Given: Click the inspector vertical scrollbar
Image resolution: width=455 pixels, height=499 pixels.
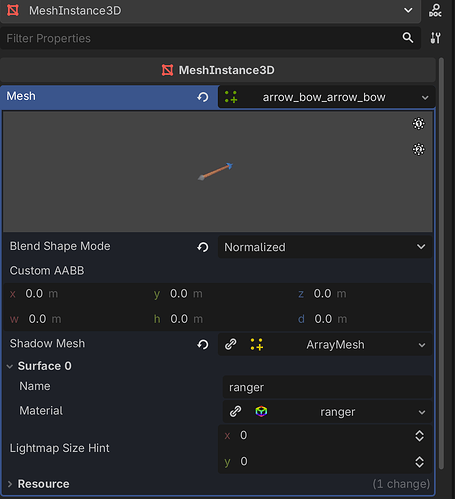Looking at the screenshot, I should [x=441, y=263].
